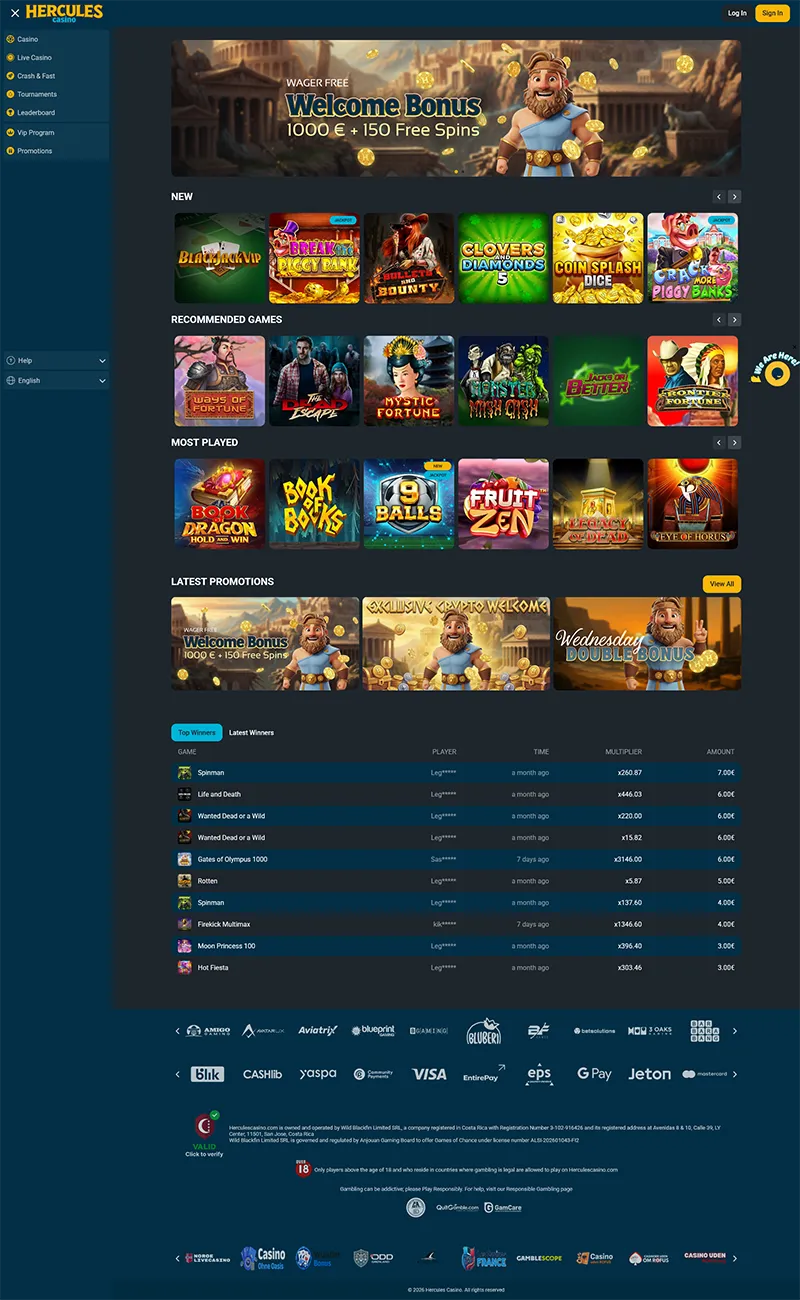
Task: Open Live Casino in the sidebar
Action: (55, 57)
